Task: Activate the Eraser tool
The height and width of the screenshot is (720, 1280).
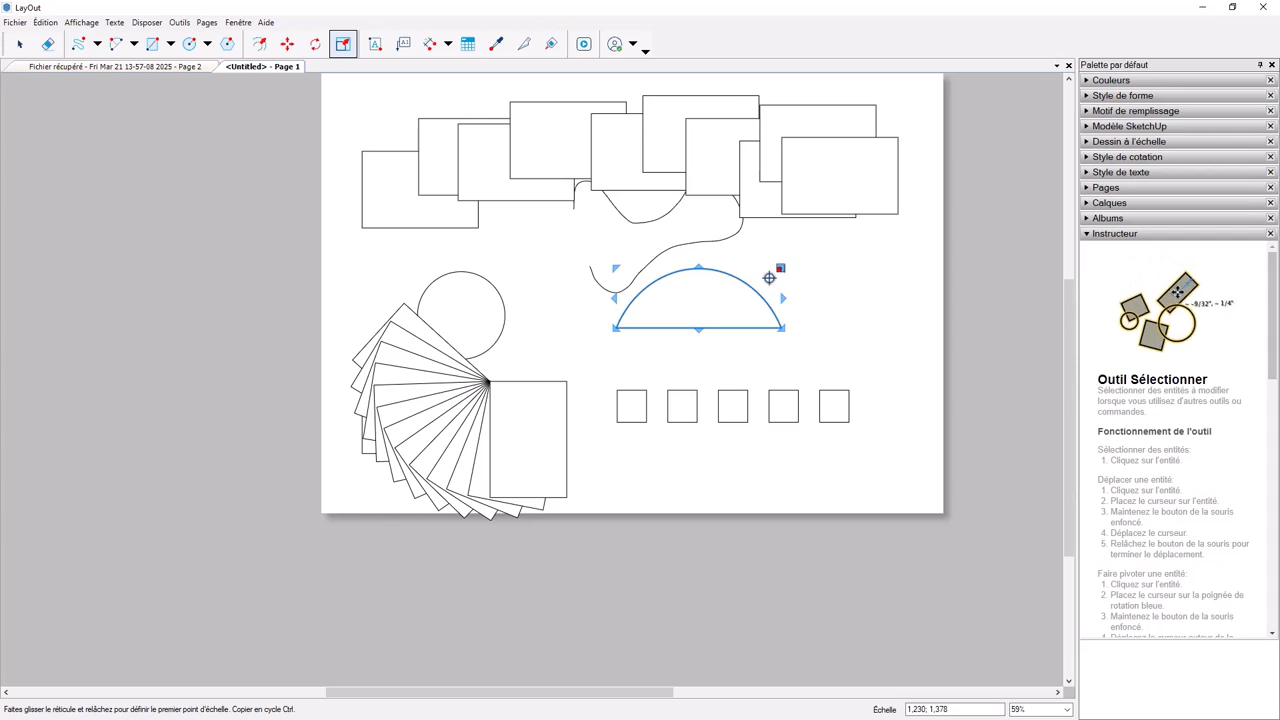Action: pyautogui.click(x=48, y=43)
